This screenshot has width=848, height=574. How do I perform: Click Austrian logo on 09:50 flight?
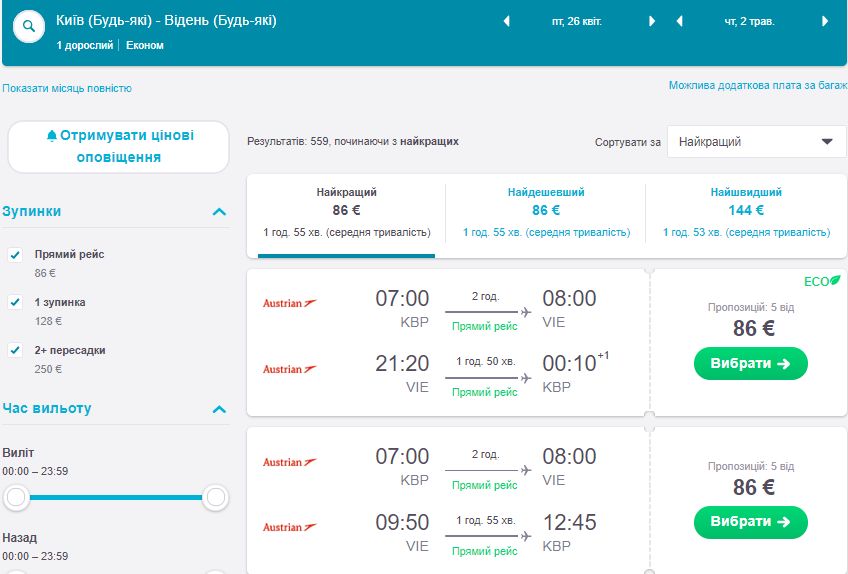click(x=289, y=527)
